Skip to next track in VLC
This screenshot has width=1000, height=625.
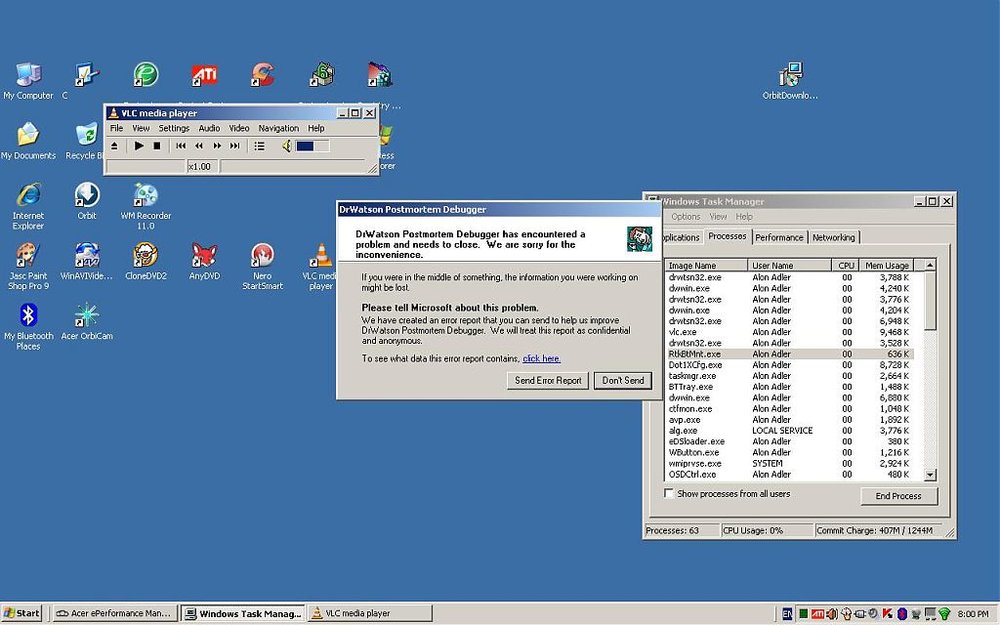pyautogui.click(x=235, y=146)
